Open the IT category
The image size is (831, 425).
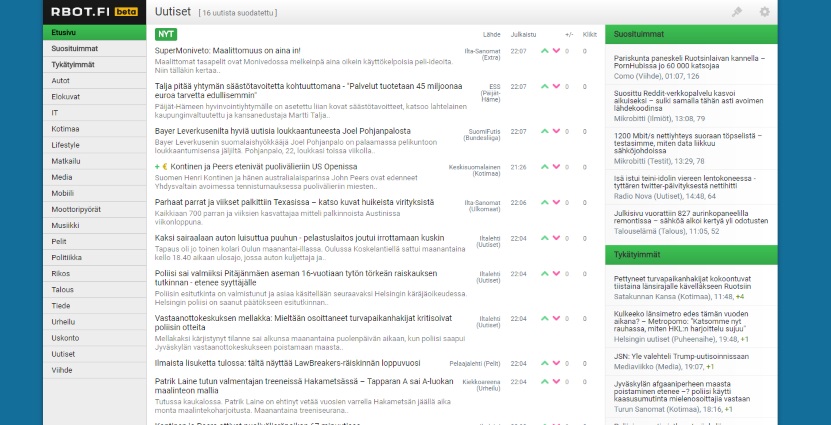click(94, 113)
